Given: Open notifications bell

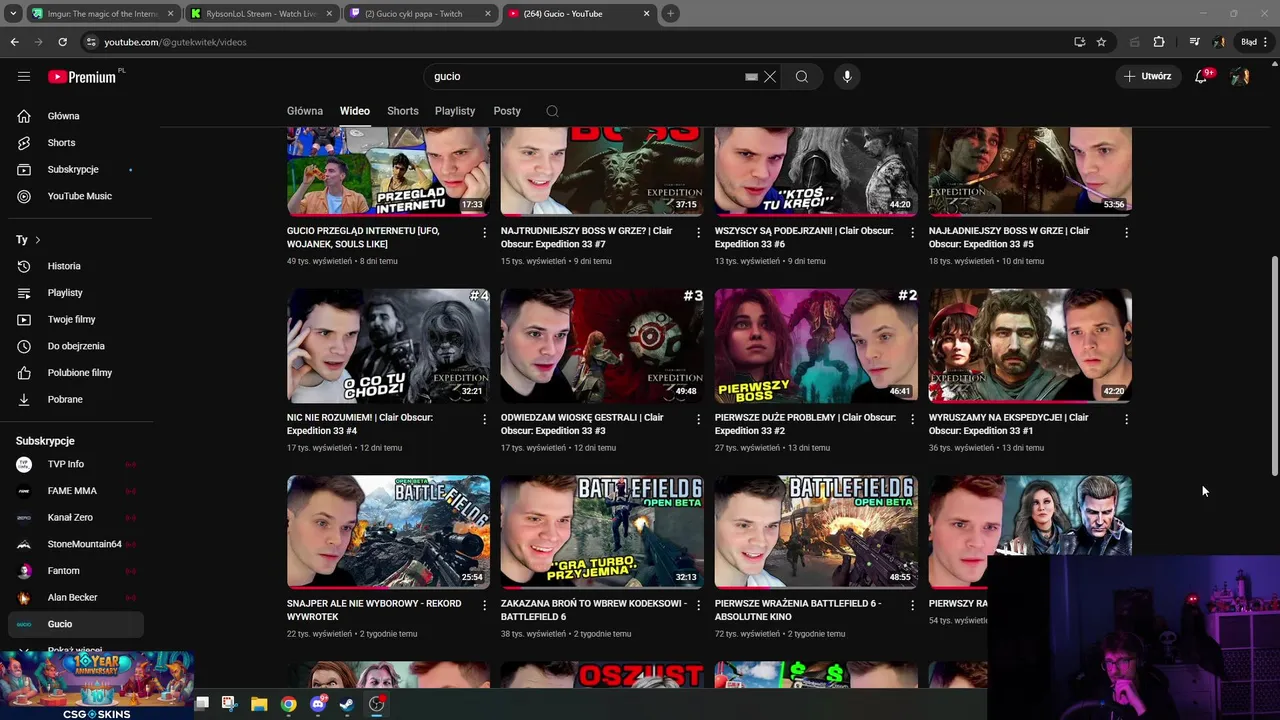Looking at the screenshot, I should pos(1201,76).
